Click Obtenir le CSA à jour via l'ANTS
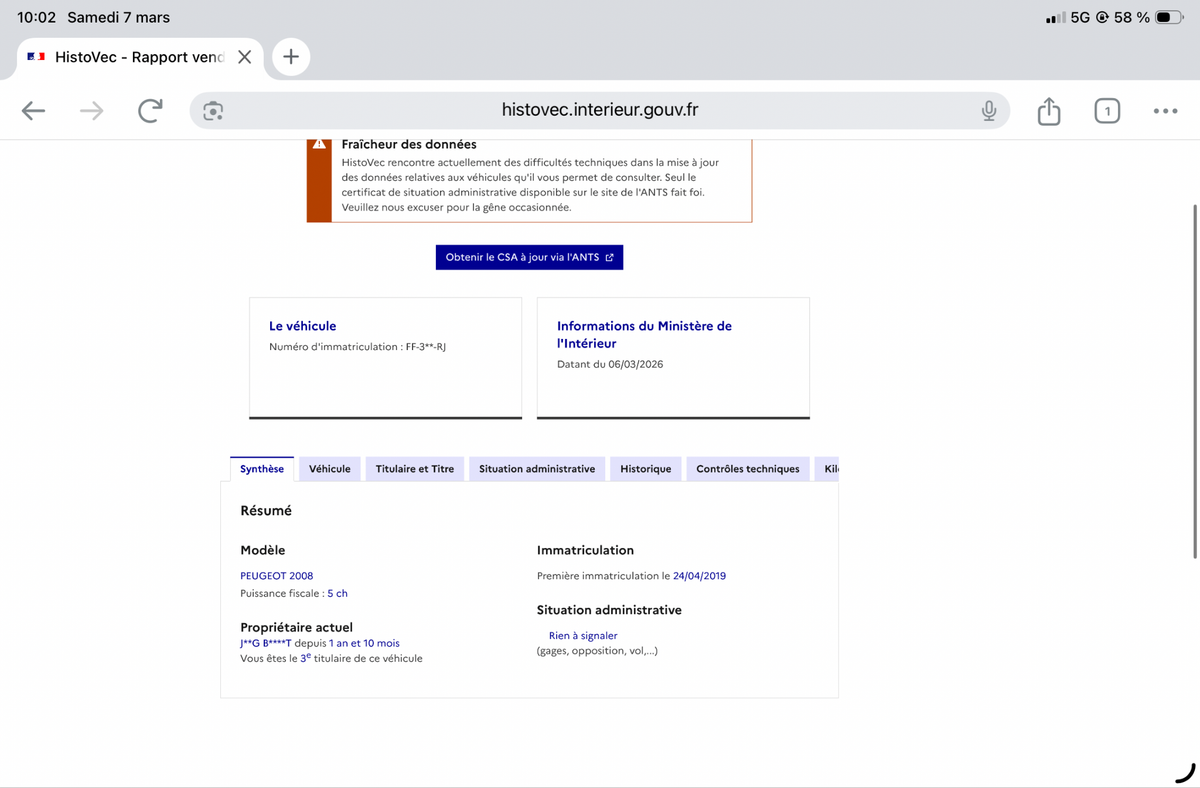1200x788 pixels. 529,257
